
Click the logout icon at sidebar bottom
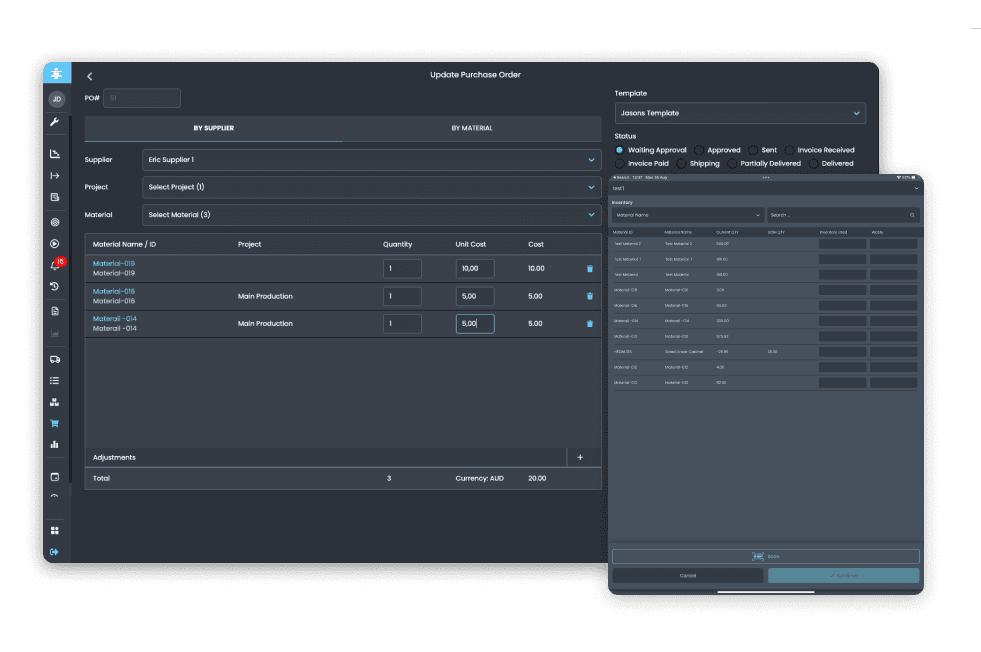click(x=55, y=551)
